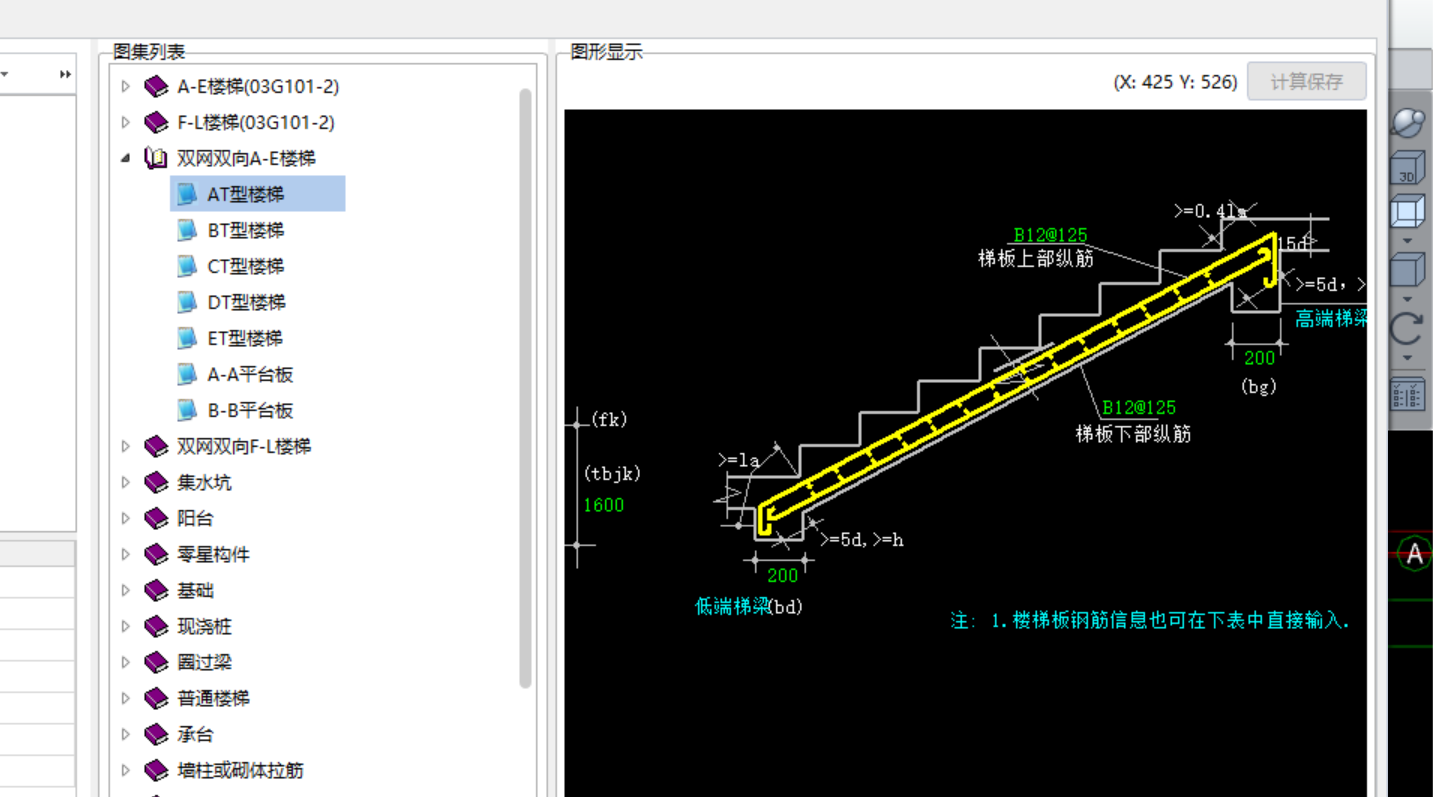Click the book icon beside 阳台
1433x797 pixels.
click(156, 519)
